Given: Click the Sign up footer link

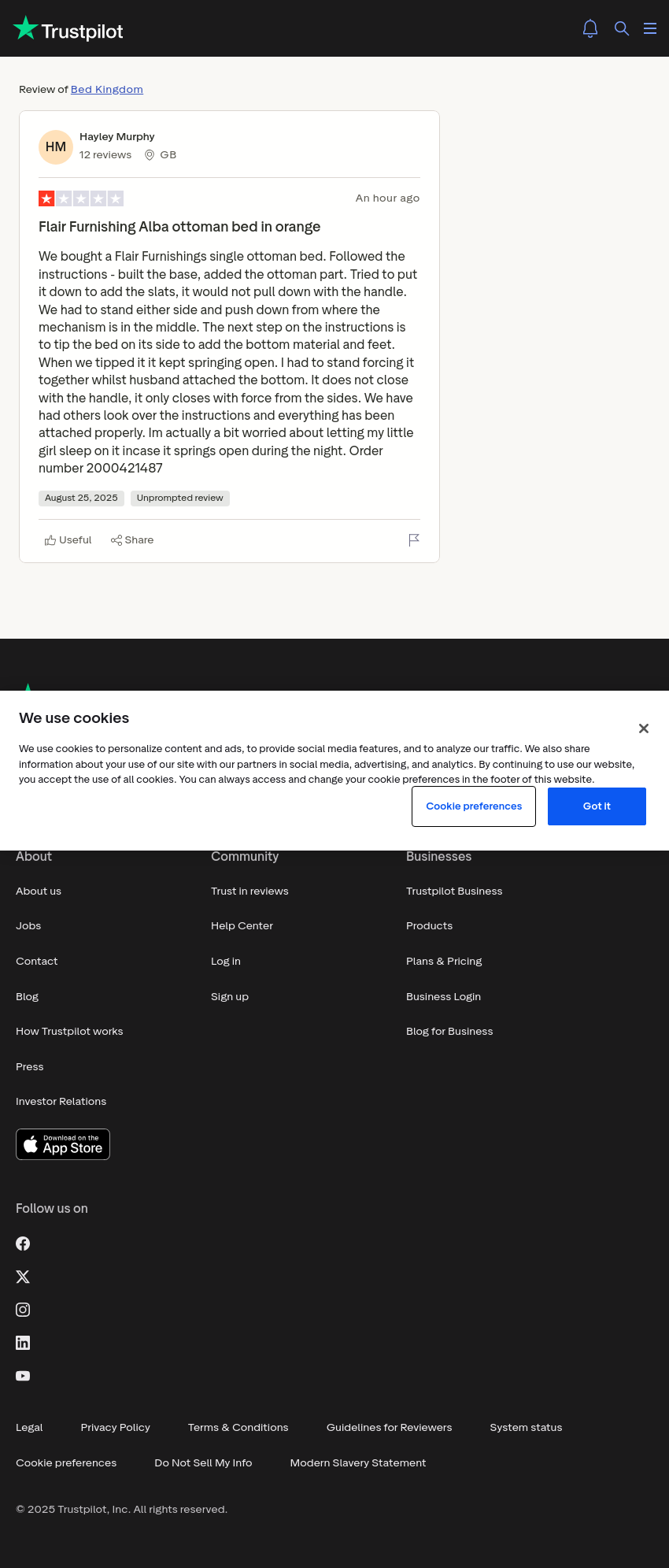Looking at the screenshot, I should click(x=230, y=997).
